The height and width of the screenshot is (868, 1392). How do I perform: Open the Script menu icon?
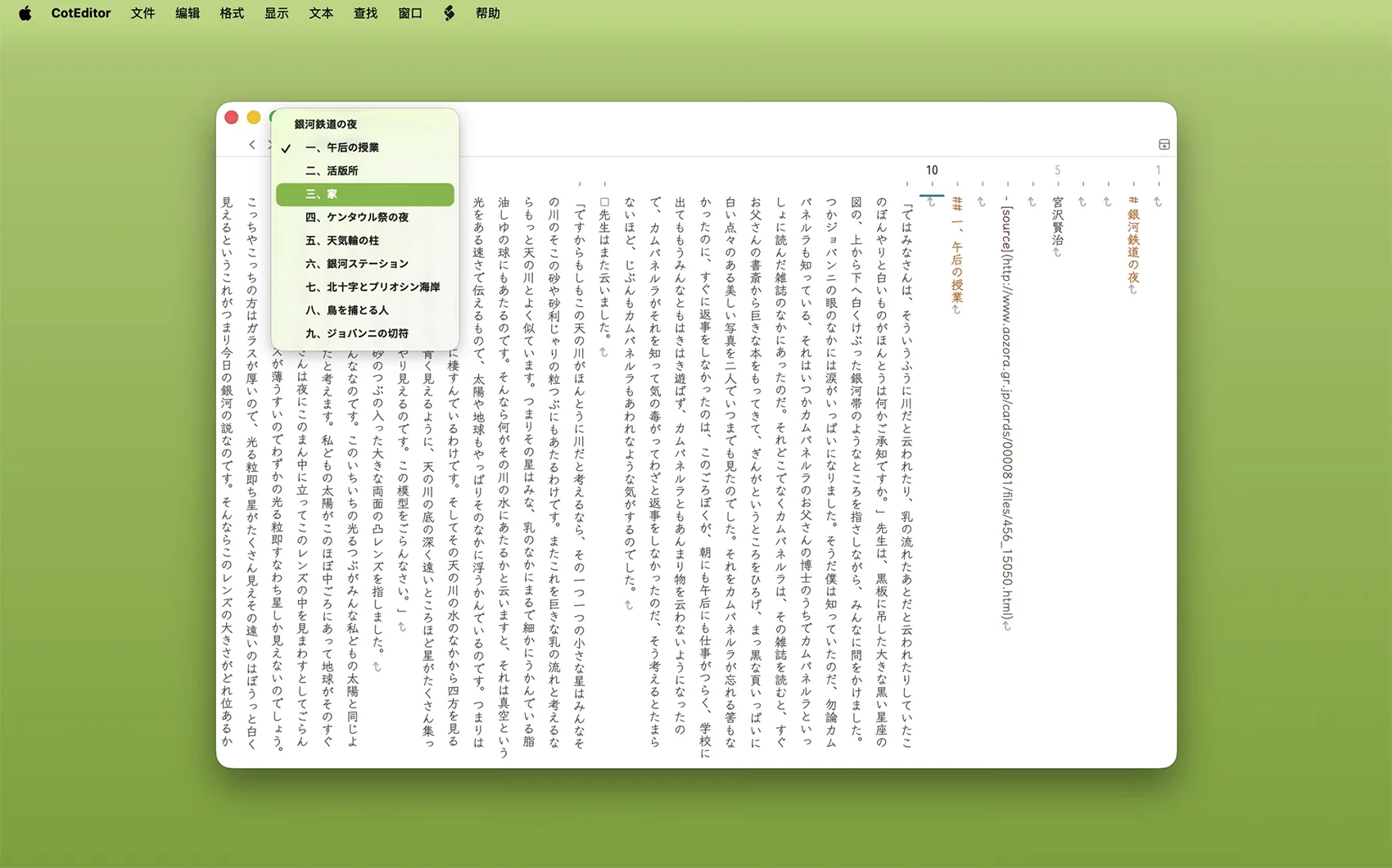click(x=449, y=13)
